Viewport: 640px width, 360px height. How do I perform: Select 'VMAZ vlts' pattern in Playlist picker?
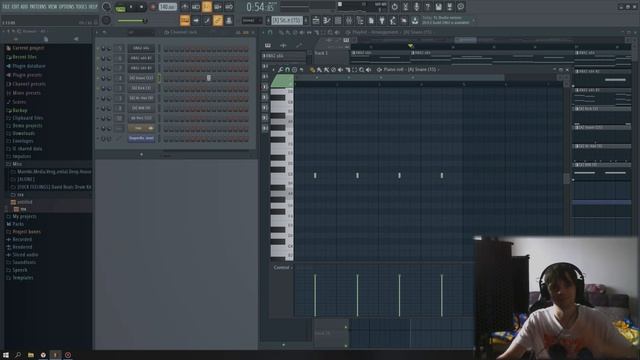(284, 56)
